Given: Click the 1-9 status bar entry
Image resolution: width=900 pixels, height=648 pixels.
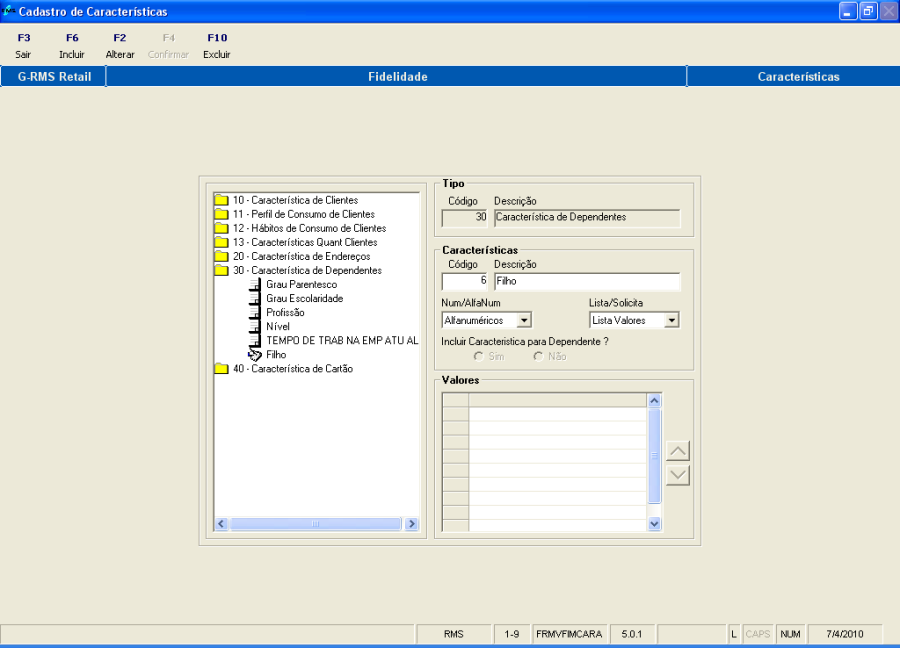Looking at the screenshot, I should coord(511,634).
